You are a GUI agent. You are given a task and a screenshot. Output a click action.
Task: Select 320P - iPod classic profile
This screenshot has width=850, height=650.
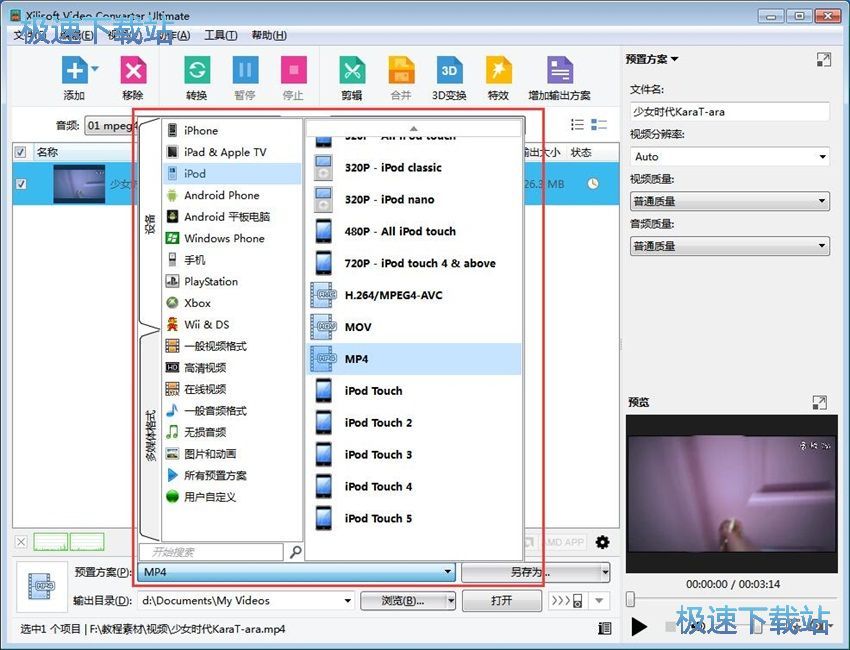click(414, 168)
